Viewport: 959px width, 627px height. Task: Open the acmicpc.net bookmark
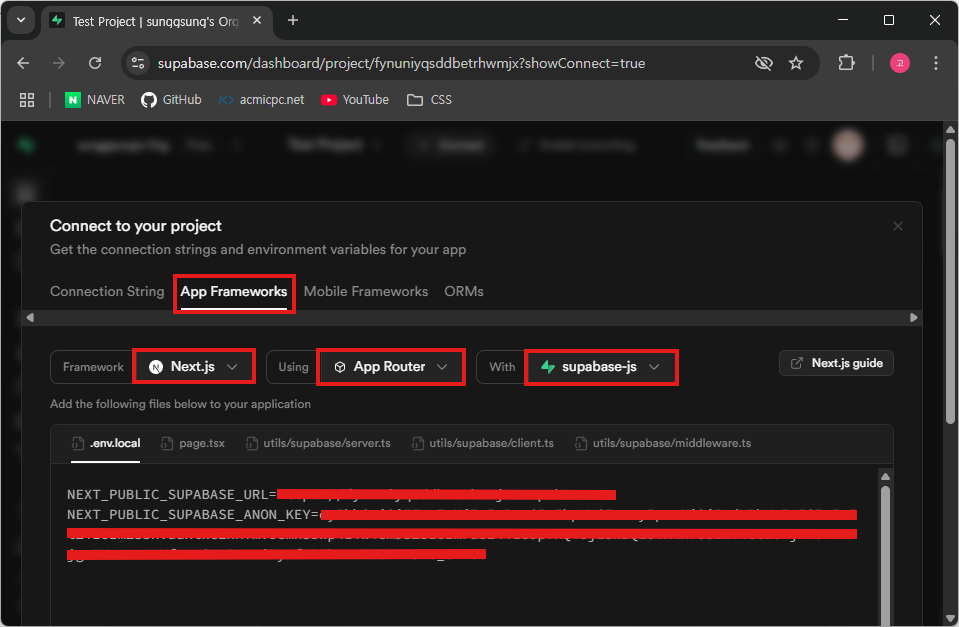point(261,100)
